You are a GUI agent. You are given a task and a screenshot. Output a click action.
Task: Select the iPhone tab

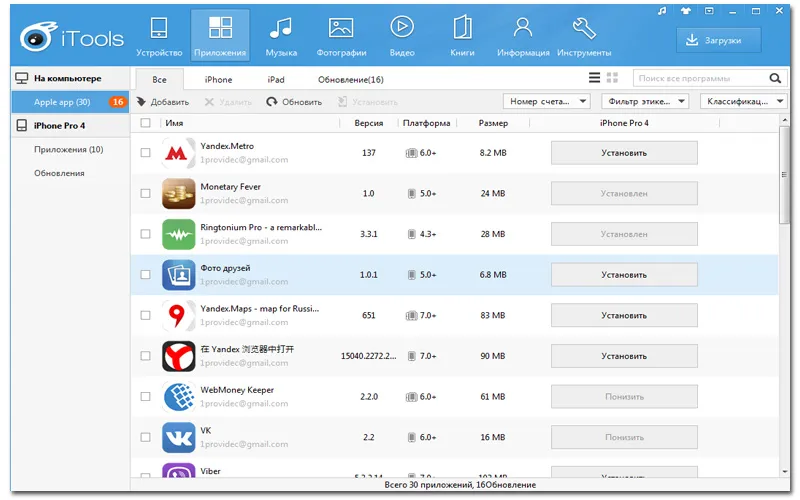(x=218, y=80)
